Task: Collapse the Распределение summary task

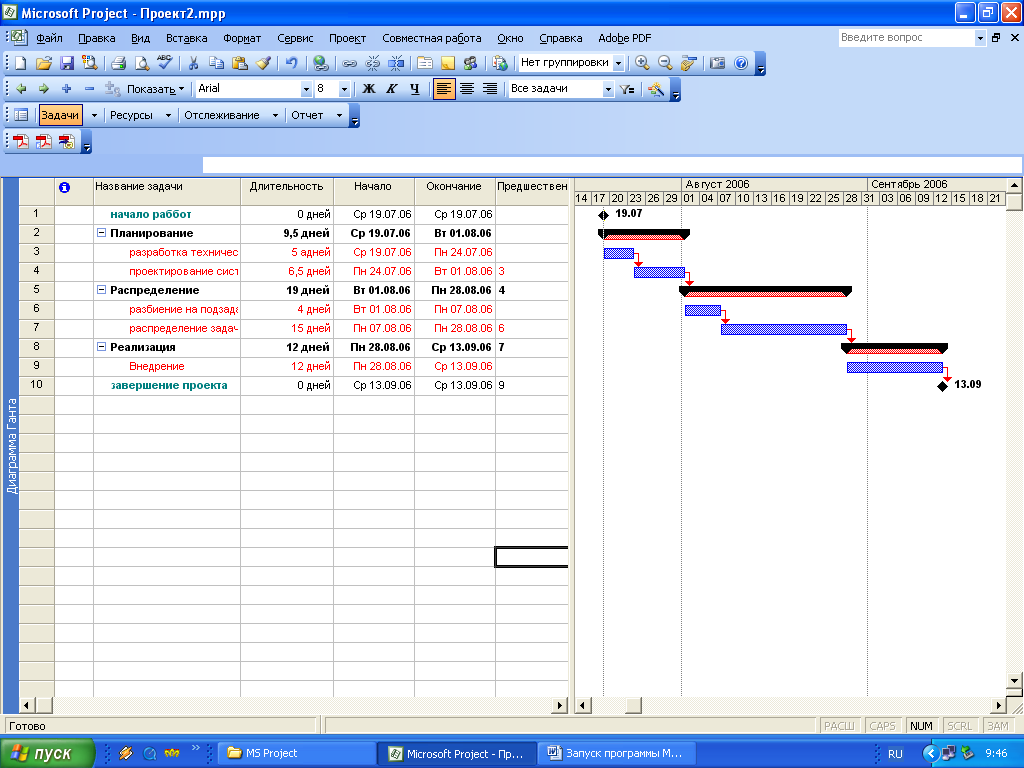Action: 101,289
